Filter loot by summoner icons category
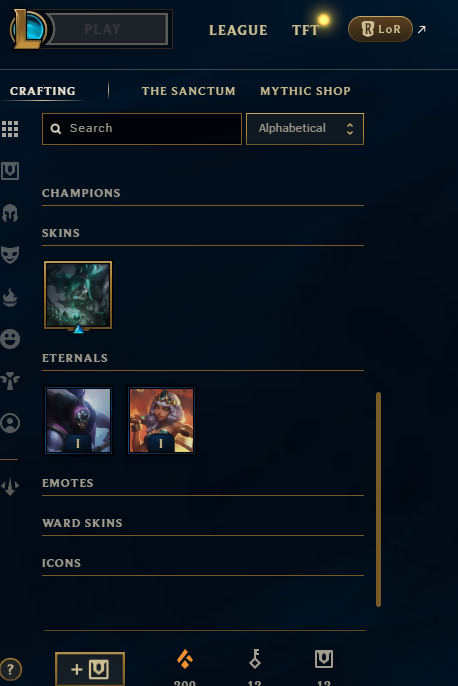The height and width of the screenshot is (686, 458). pos(10,423)
